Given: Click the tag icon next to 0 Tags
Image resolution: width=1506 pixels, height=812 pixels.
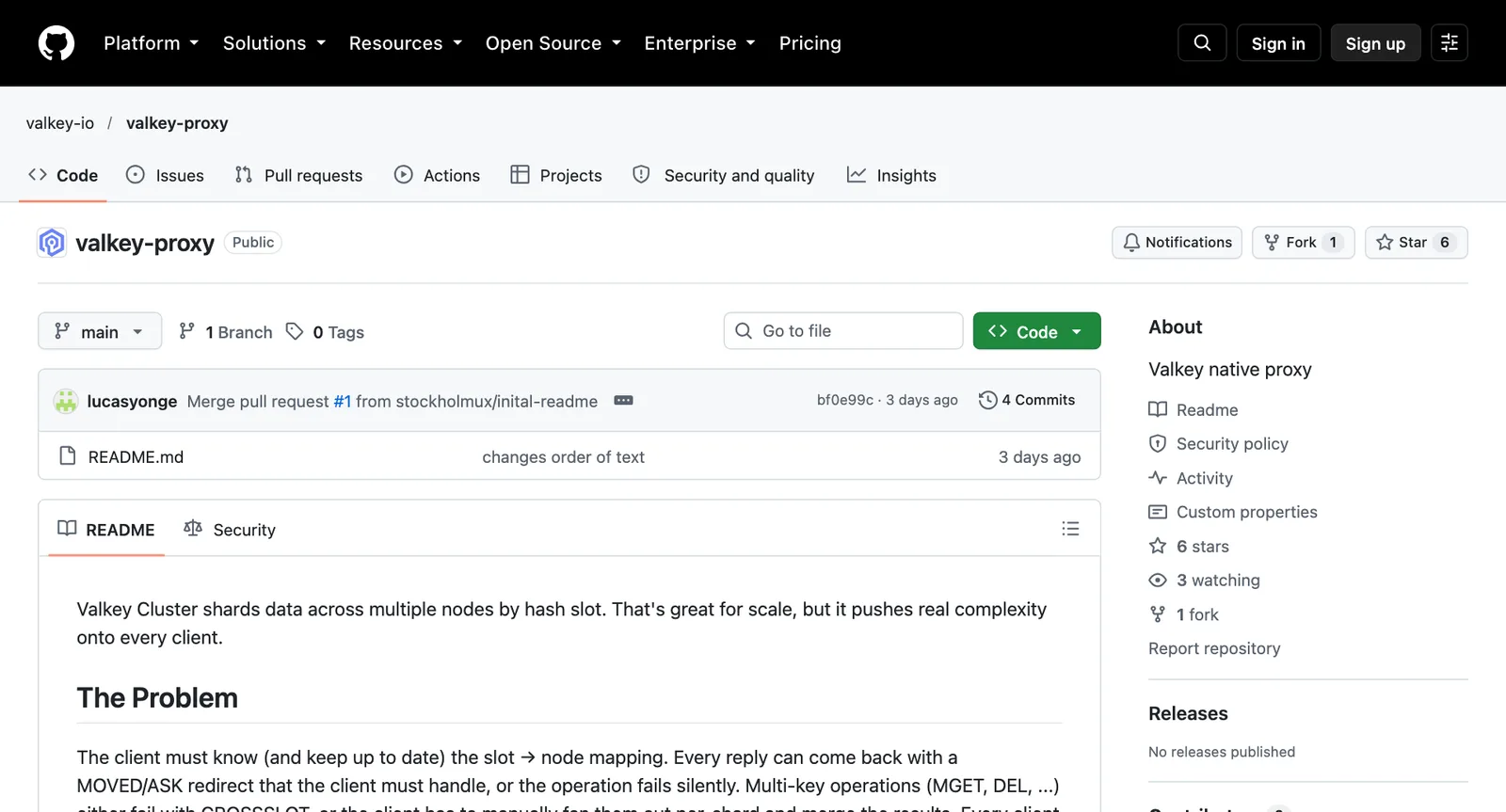Looking at the screenshot, I should tap(295, 331).
